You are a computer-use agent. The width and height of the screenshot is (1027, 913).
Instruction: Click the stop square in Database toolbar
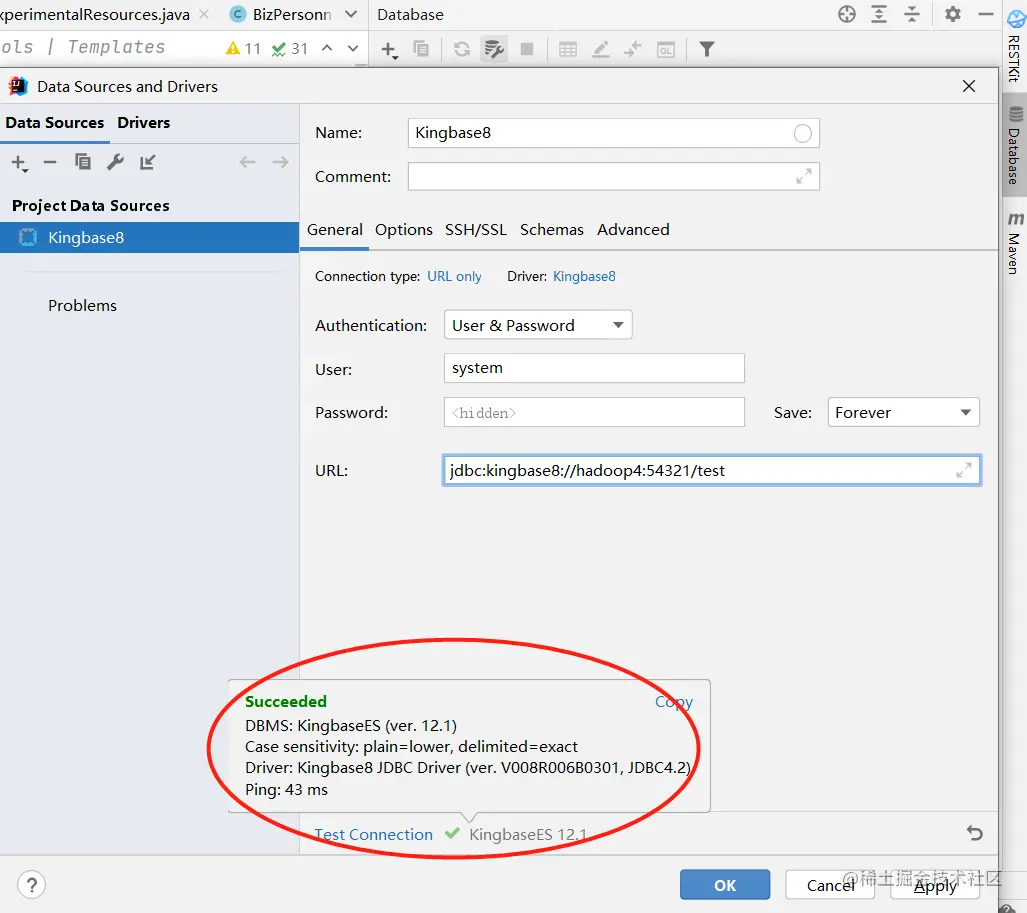click(527, 49)
